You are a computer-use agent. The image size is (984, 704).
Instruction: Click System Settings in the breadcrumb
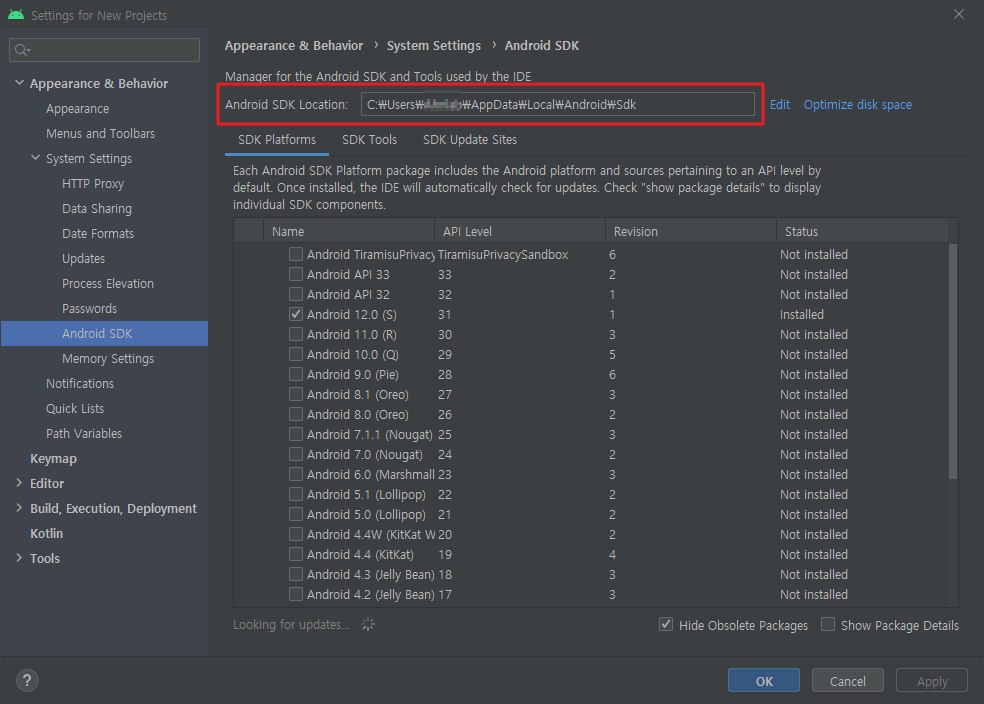pos(434,46)
